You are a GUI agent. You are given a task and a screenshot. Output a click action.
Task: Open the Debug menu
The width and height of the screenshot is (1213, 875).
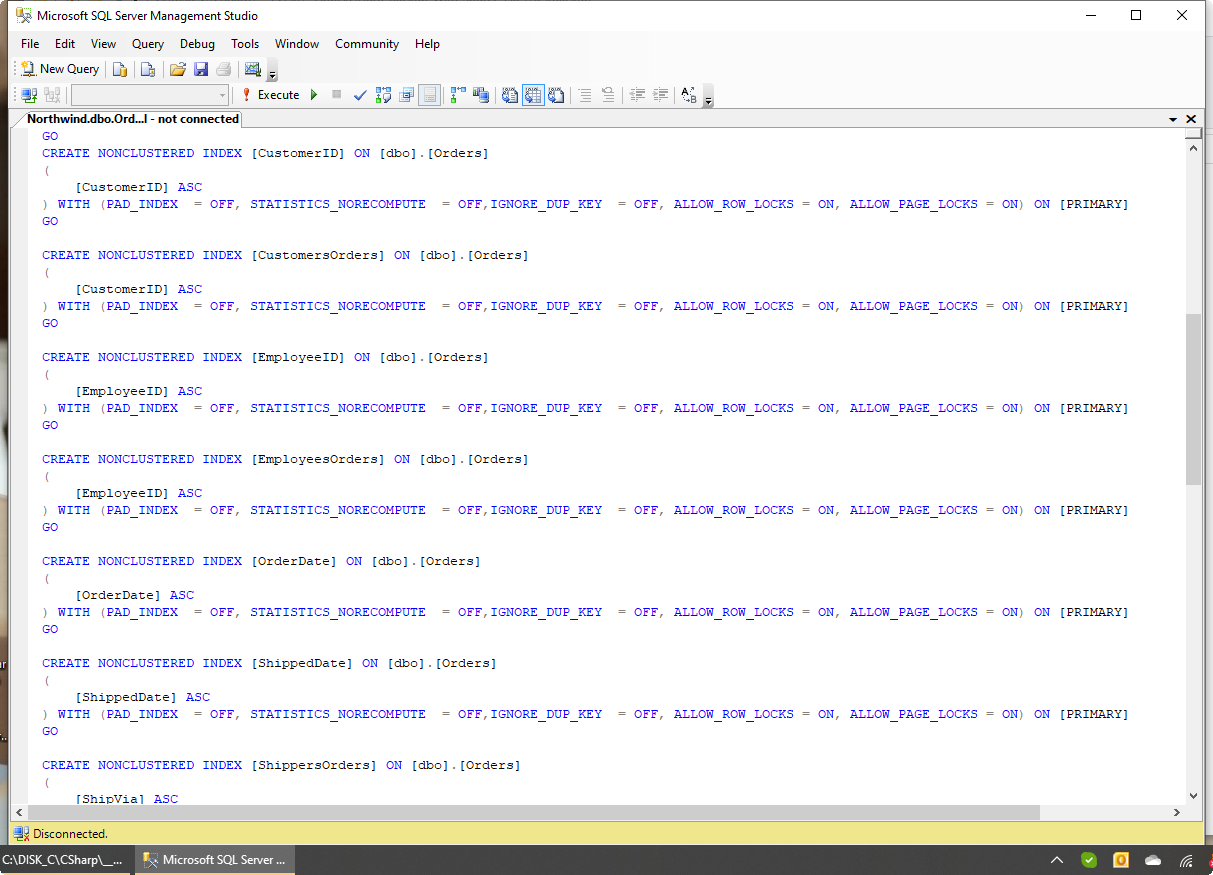coord(197,44)
